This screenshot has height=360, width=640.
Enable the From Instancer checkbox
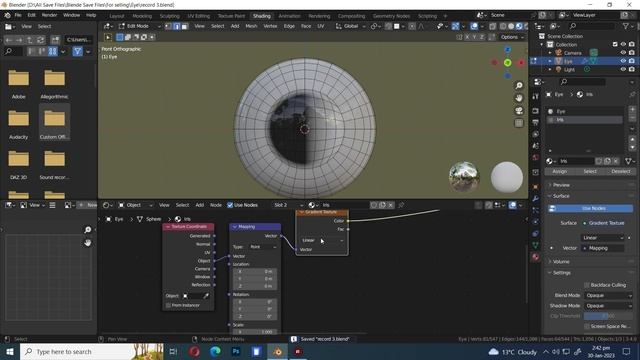pyautogui.click(x=168, y=305)
